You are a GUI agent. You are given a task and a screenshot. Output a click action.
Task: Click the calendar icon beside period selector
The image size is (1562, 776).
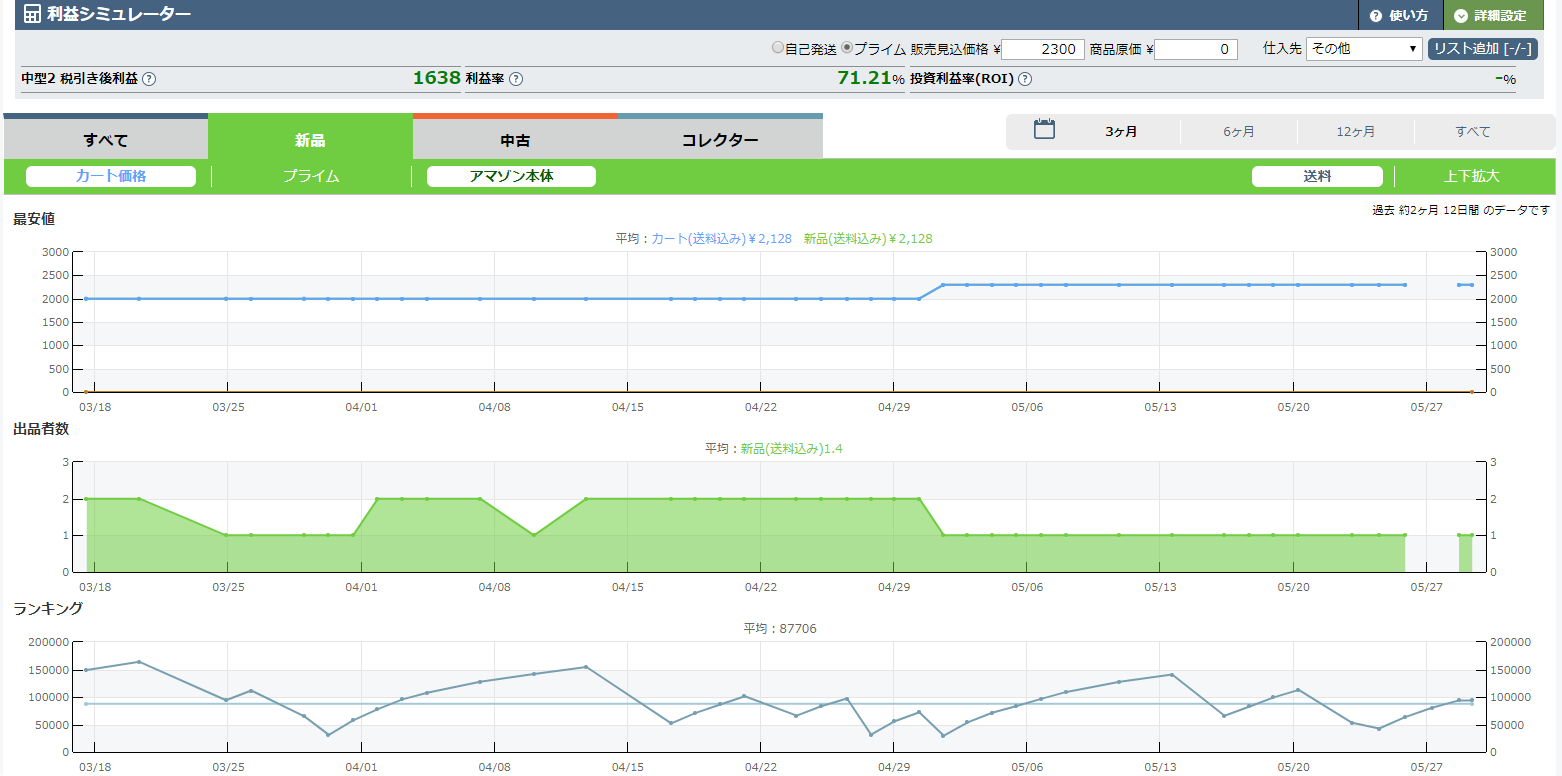point(1044,130)
